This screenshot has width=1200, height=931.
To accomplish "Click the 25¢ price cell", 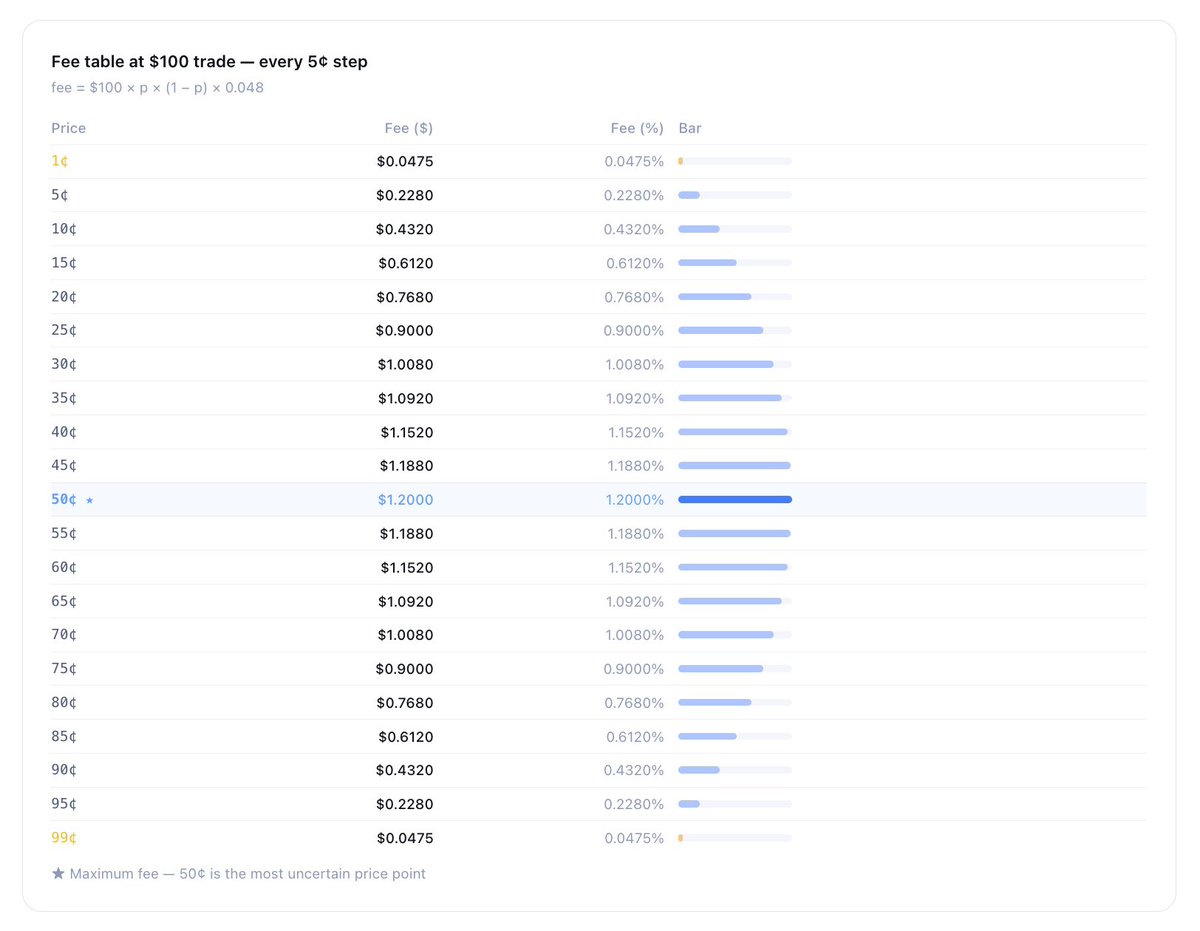I will [x=64, y=330].
